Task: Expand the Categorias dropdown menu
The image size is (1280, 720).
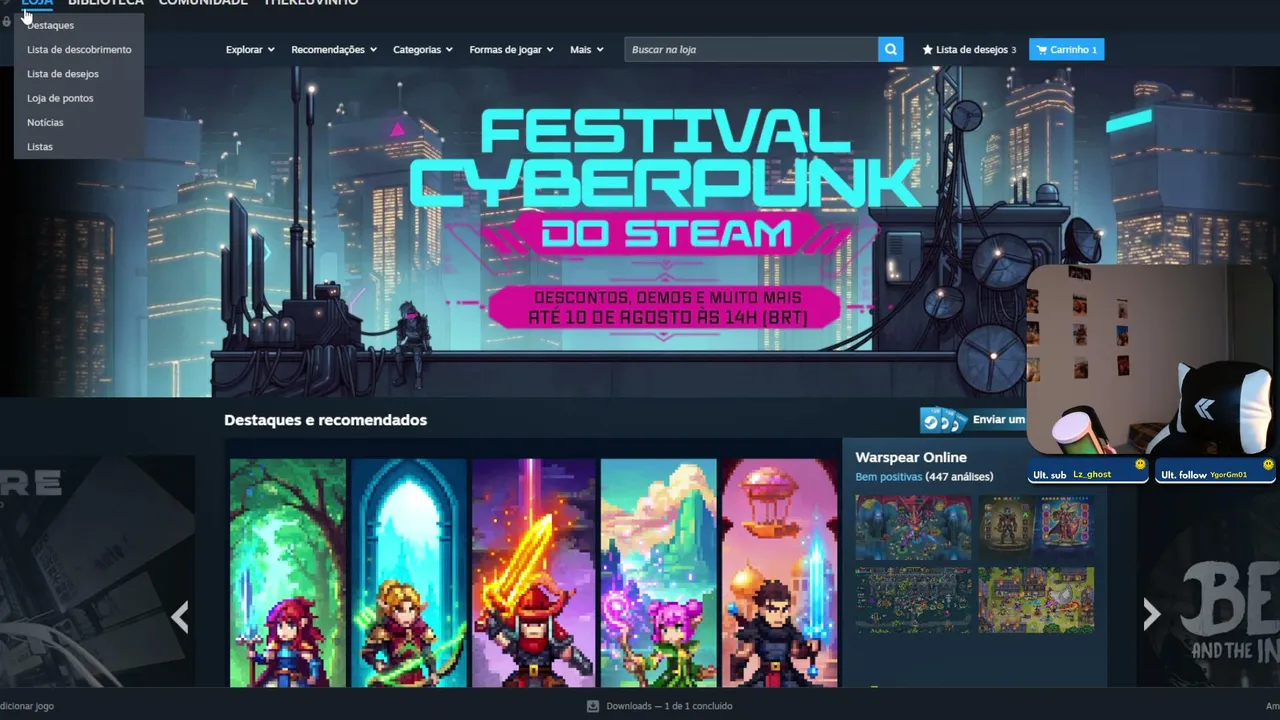Action: click(x=423, y=49)
